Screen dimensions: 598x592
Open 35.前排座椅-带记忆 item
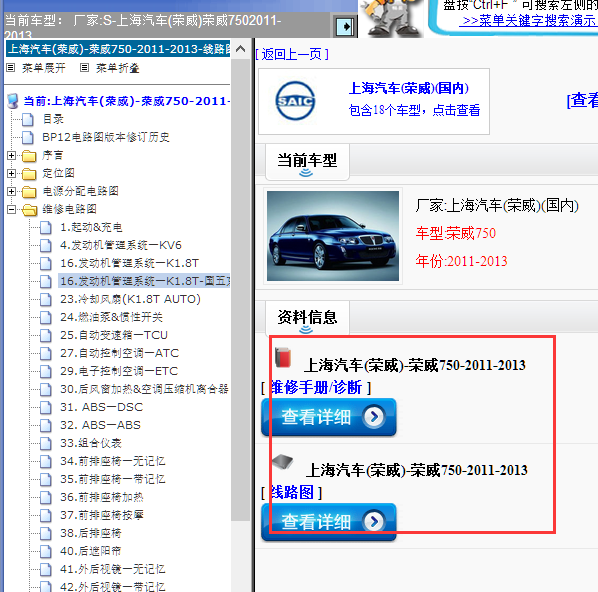click(113, 479)
